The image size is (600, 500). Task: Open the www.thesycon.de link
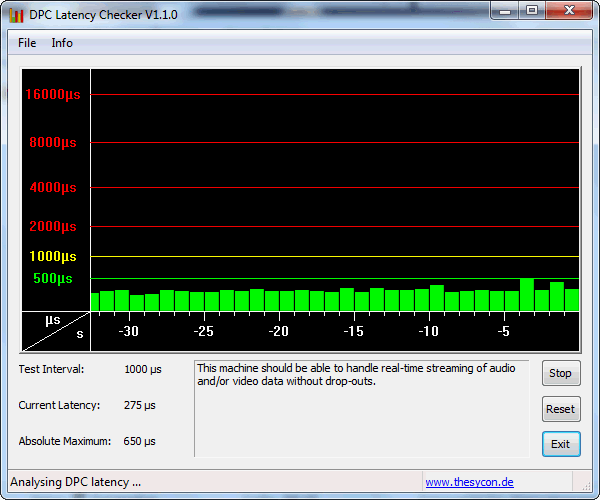point(469,482)
